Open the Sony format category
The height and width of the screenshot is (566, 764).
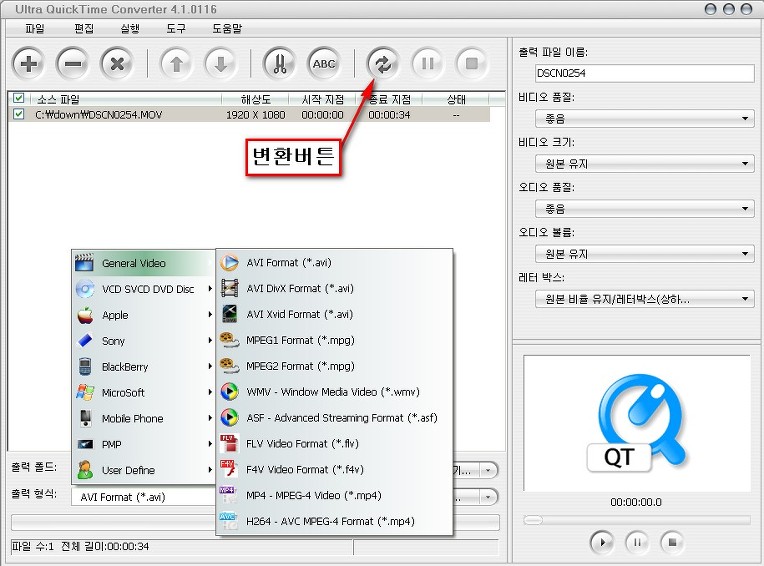(143, 340)
